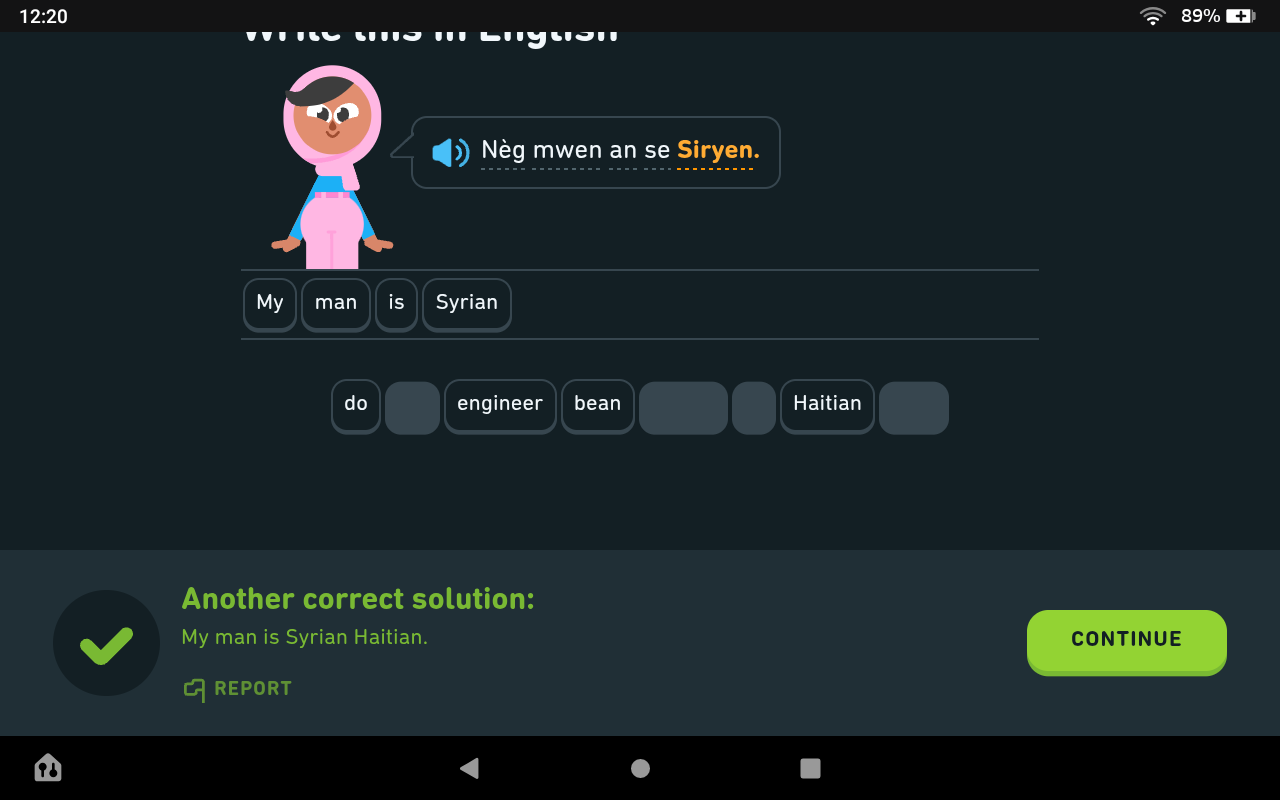The width and height of the screenshot is (1280, 800).
Task: Open the Android home navigation circle
Action: point(640,768)
